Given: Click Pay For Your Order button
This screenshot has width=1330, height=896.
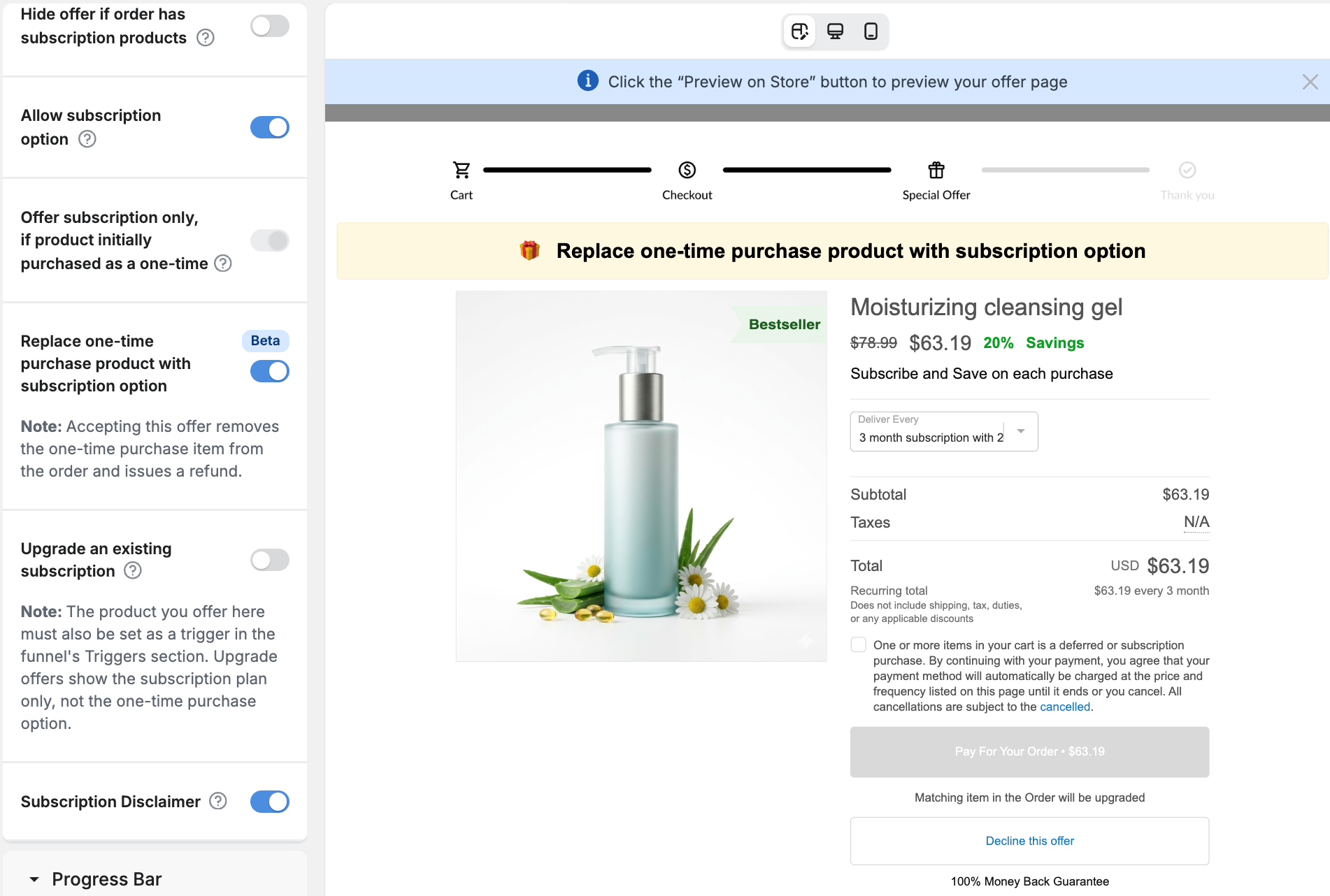Looking at the screenshot, I should click(x=1029, y=752).
